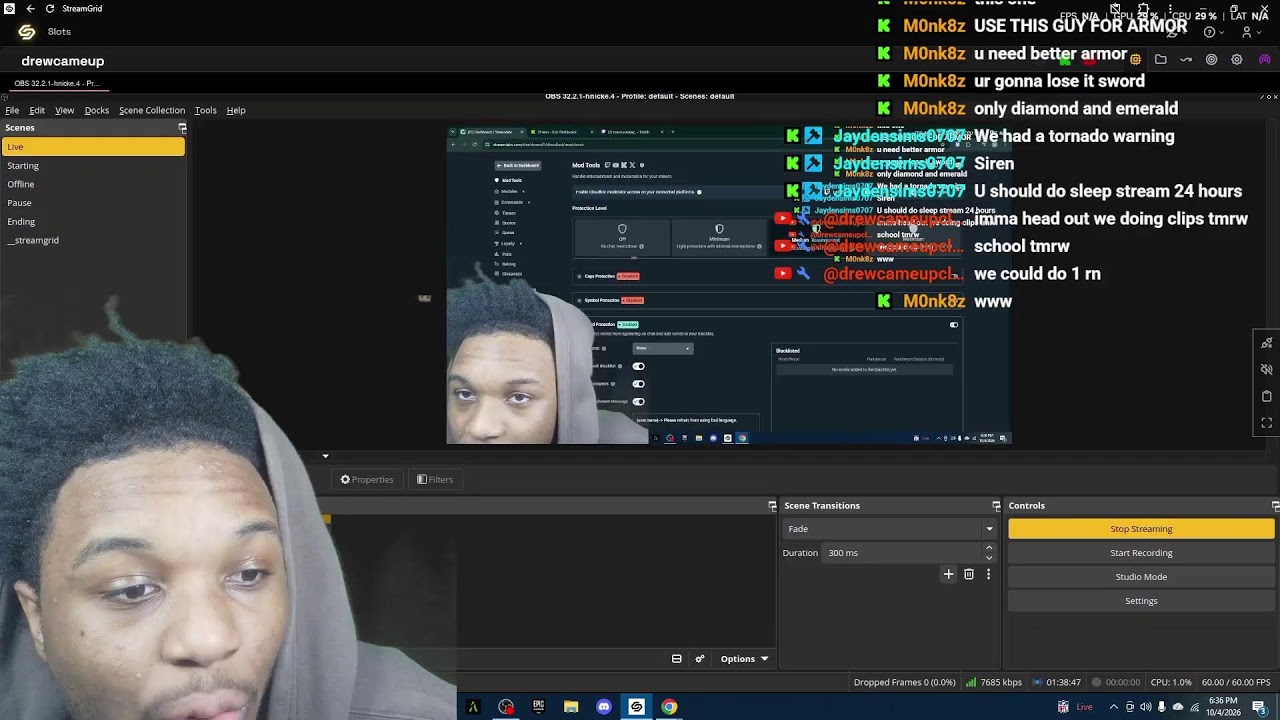The image size is (1280, 720).
Task: Select the orange chip icon in StreamGrid toolbar
Action: tap(1135, 60)
